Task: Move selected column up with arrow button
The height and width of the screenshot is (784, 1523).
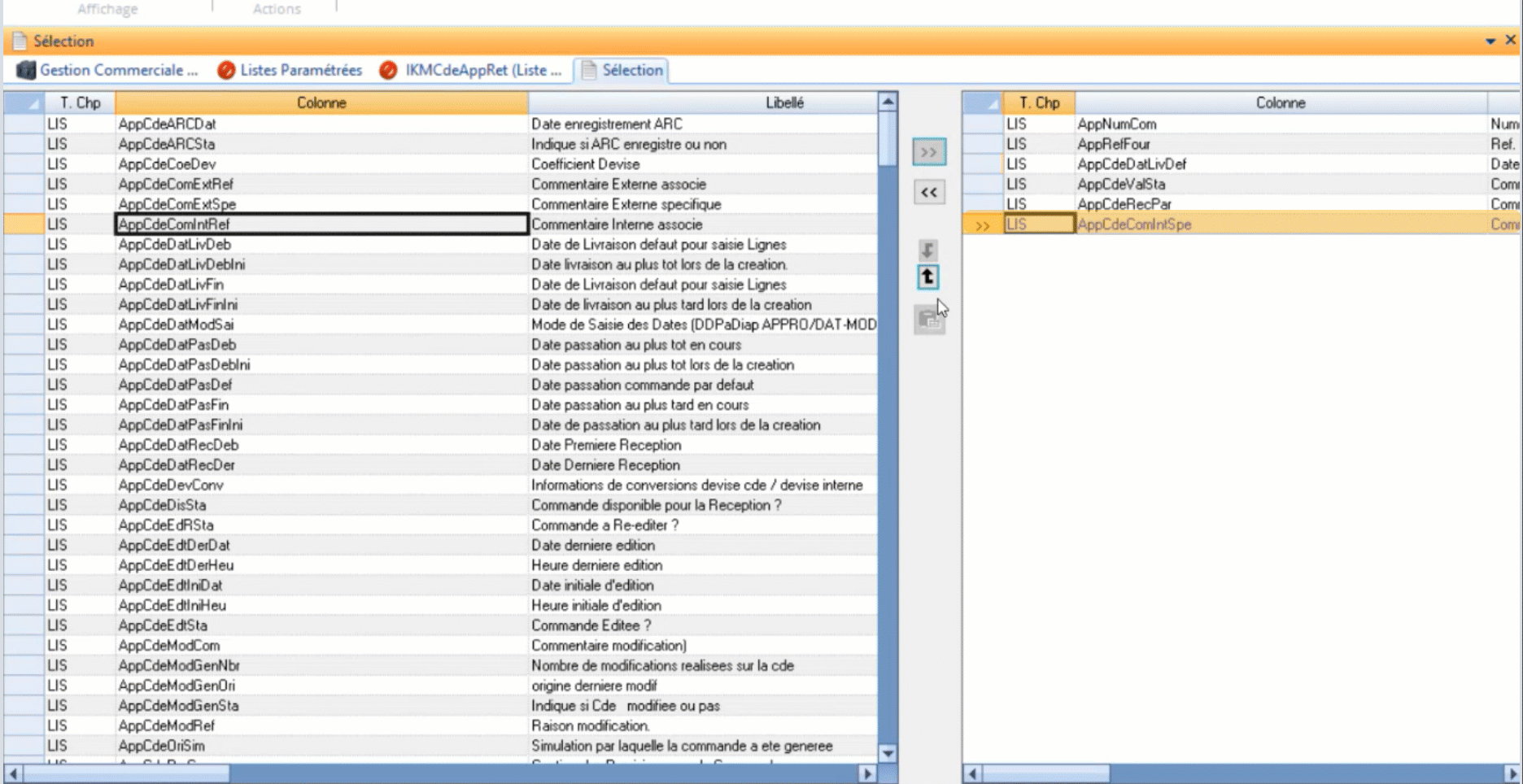Action: tap(927, 278)
